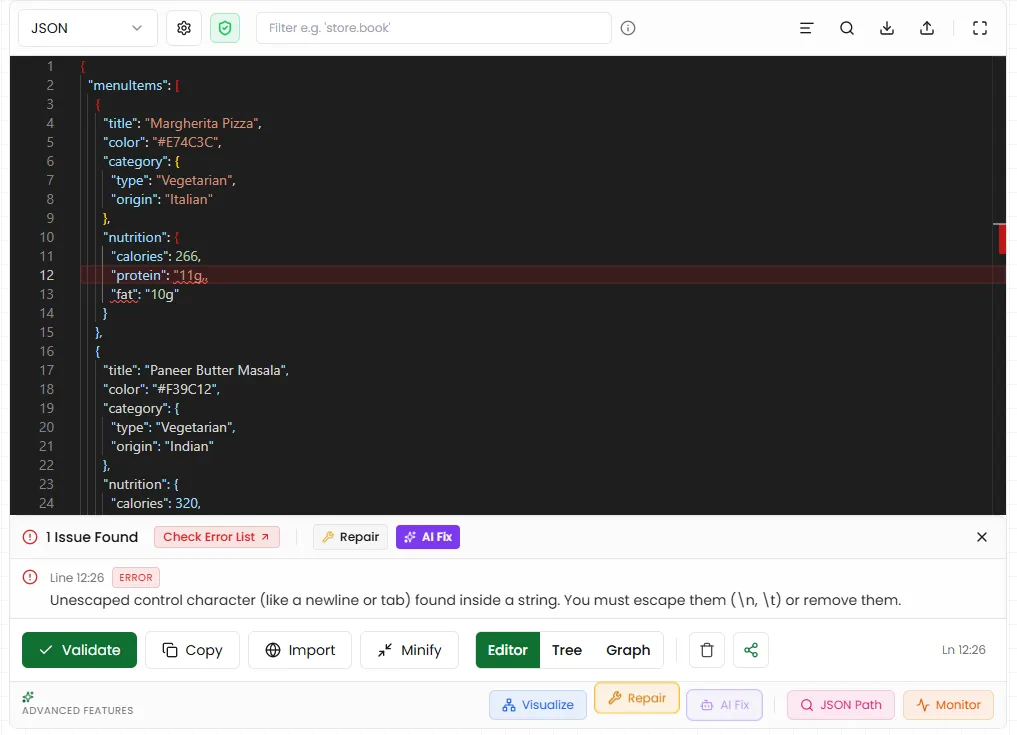Collapse the nutrition object on line 10
The width and height of the screenshot is (1017, 735).
click(68, 237)
